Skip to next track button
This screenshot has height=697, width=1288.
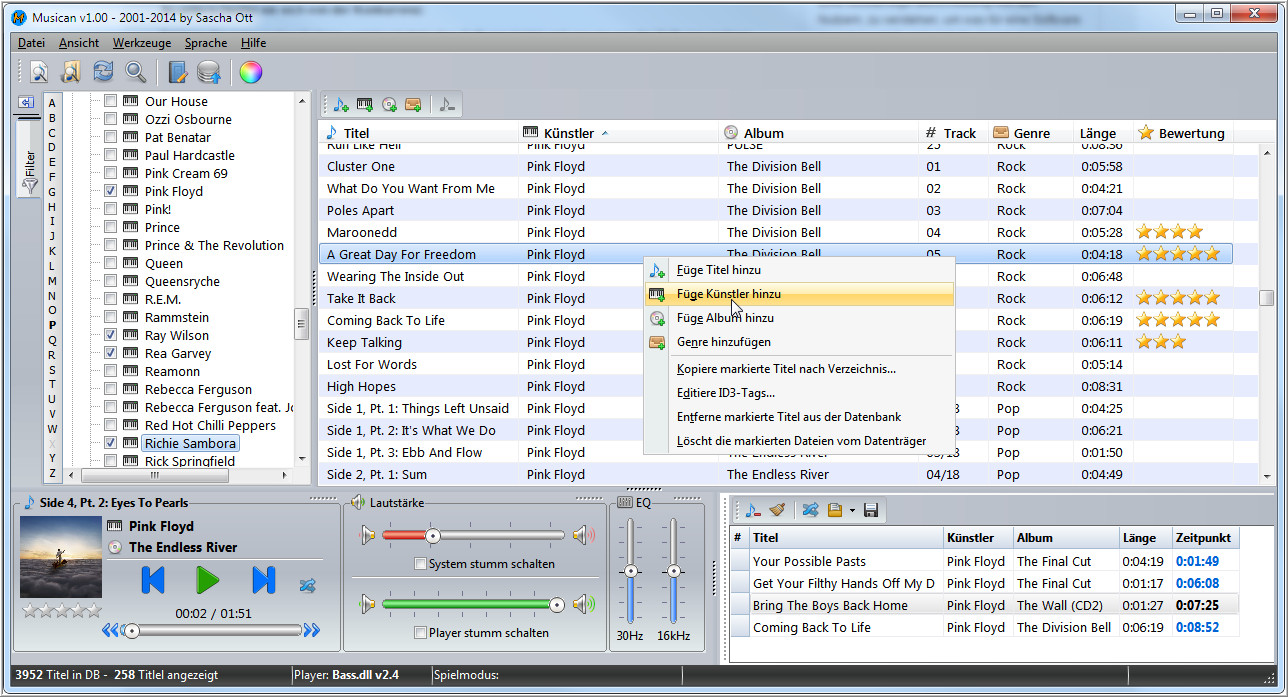(x=263, y=580)
